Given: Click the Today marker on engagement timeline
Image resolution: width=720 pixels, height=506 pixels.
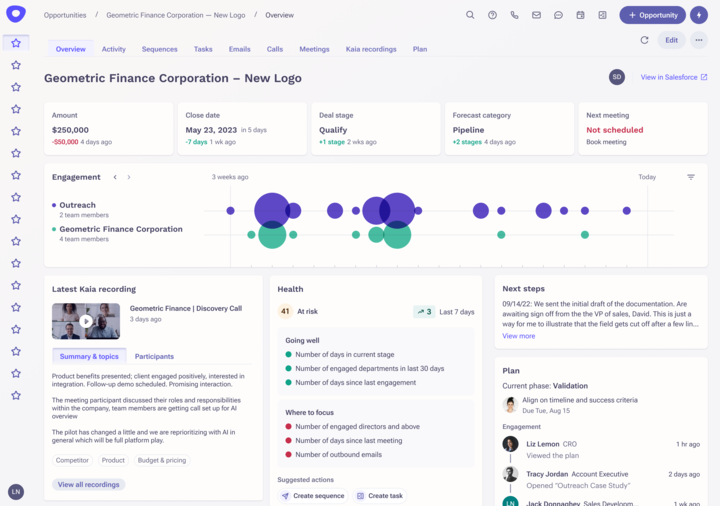Looking at the screenshot, I should click(x=647, y=177).
